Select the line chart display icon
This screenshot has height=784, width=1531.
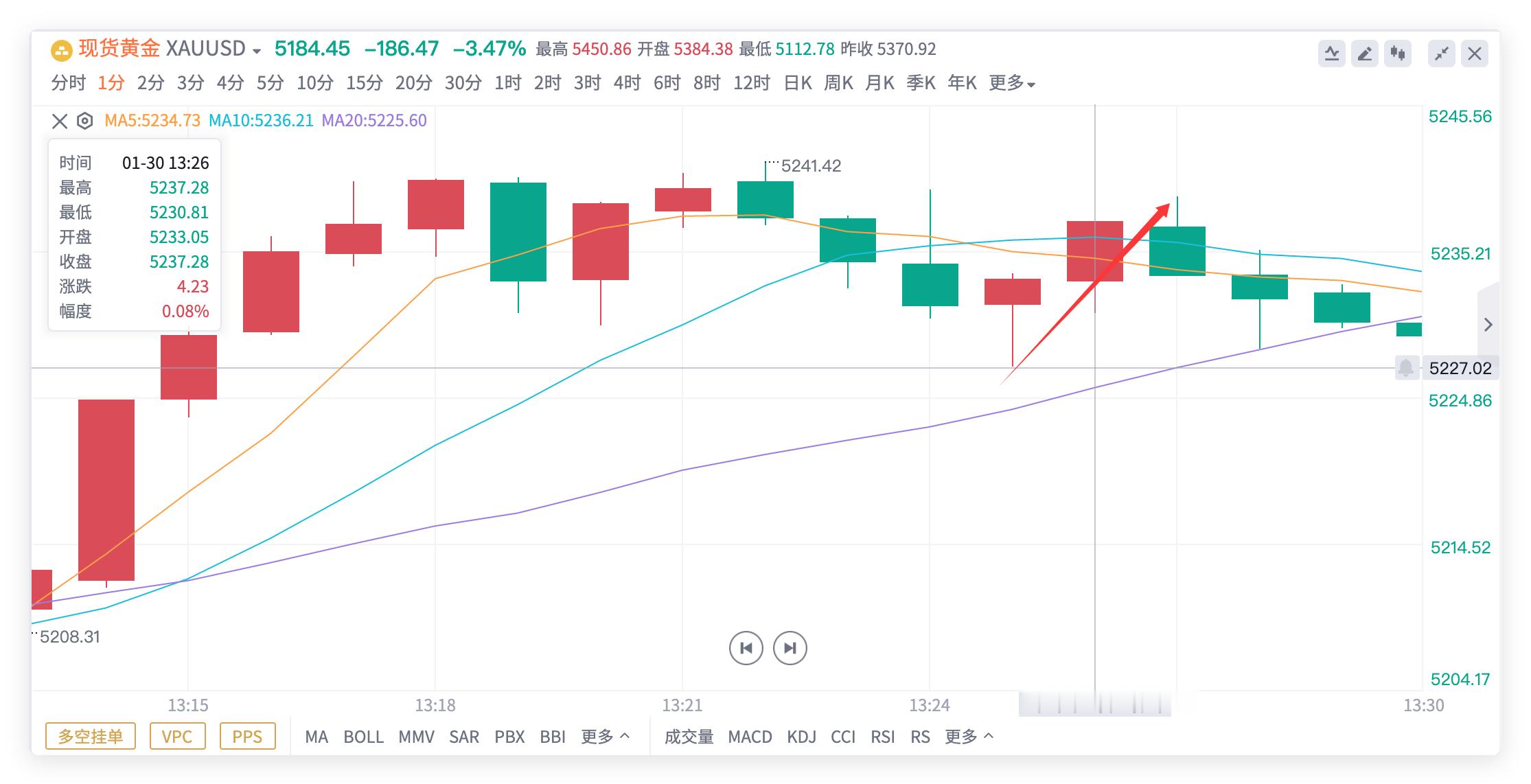[x=1333, y=53]
